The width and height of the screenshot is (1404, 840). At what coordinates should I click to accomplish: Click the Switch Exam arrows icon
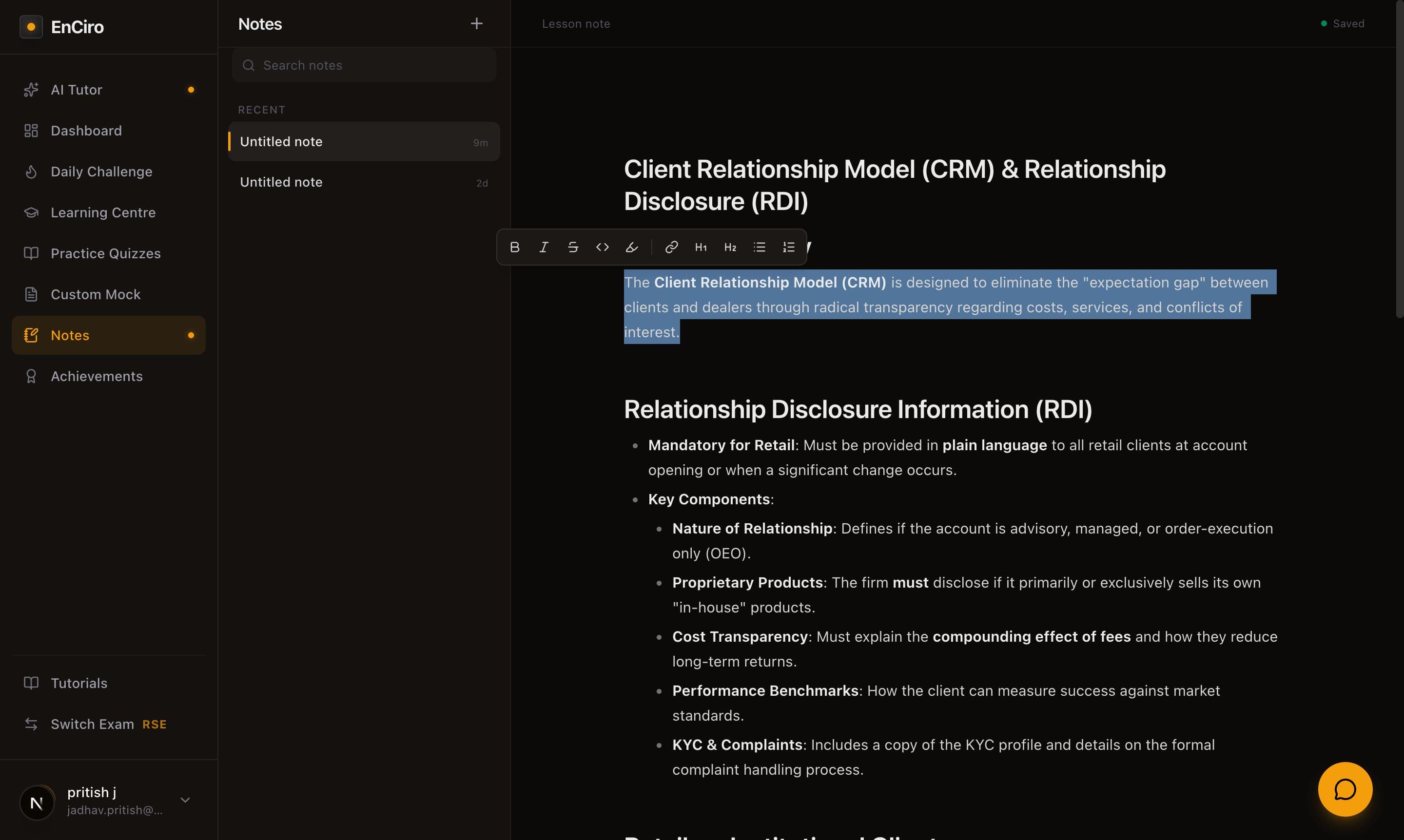coord(31,724)
